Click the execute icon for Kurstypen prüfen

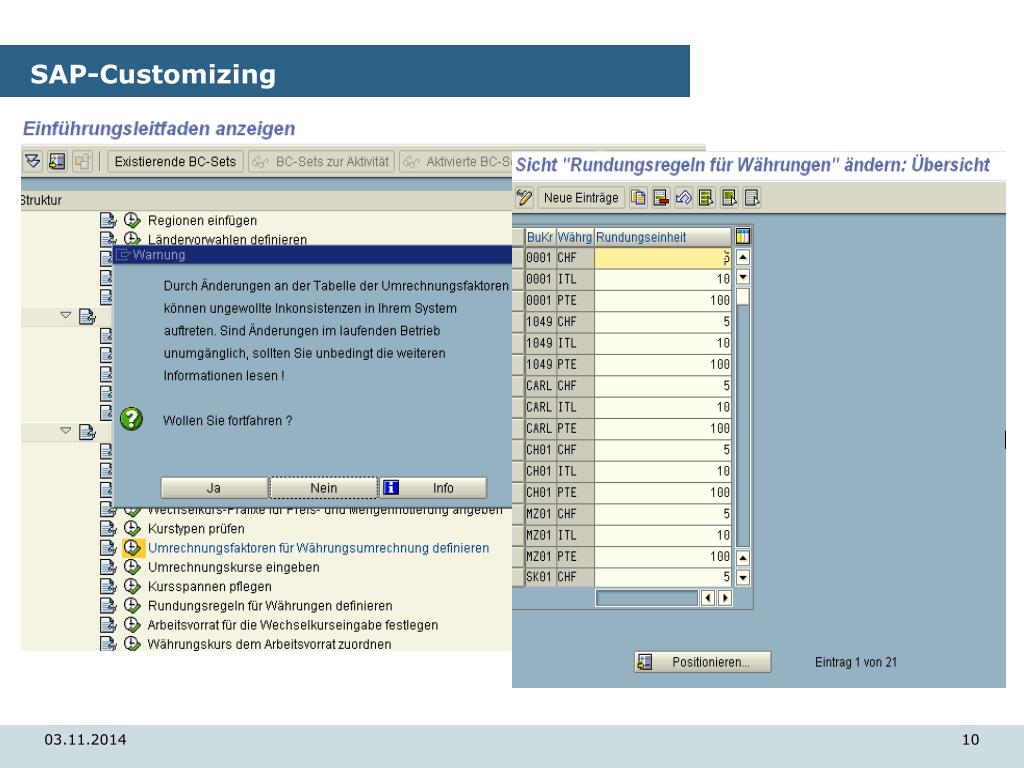132,528
